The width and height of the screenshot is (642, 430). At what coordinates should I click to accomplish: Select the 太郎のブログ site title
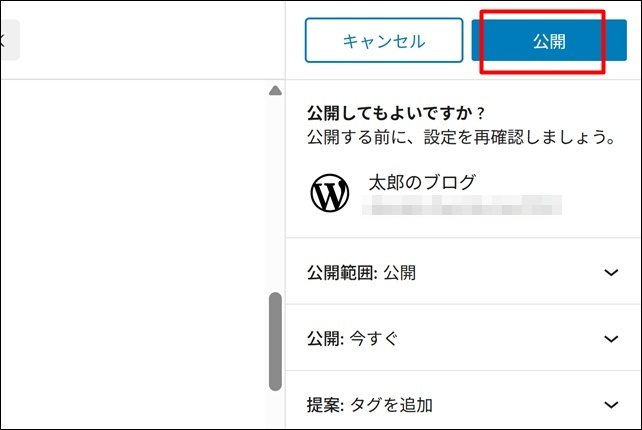(422, 182)
